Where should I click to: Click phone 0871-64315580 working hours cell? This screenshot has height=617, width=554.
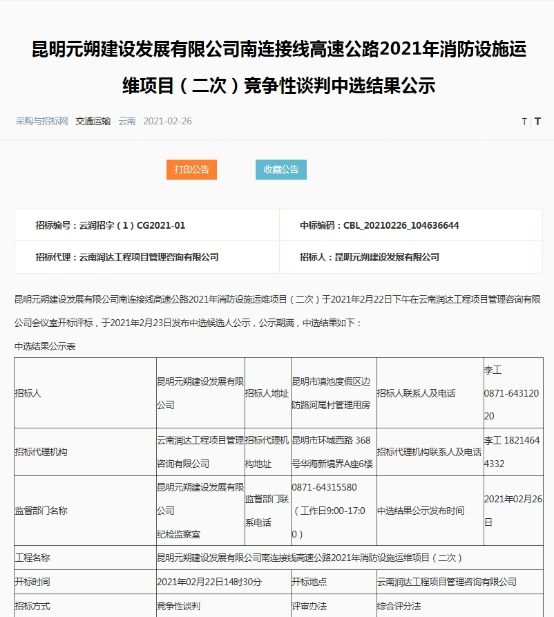pyautogui.click(x=334, y=511)
